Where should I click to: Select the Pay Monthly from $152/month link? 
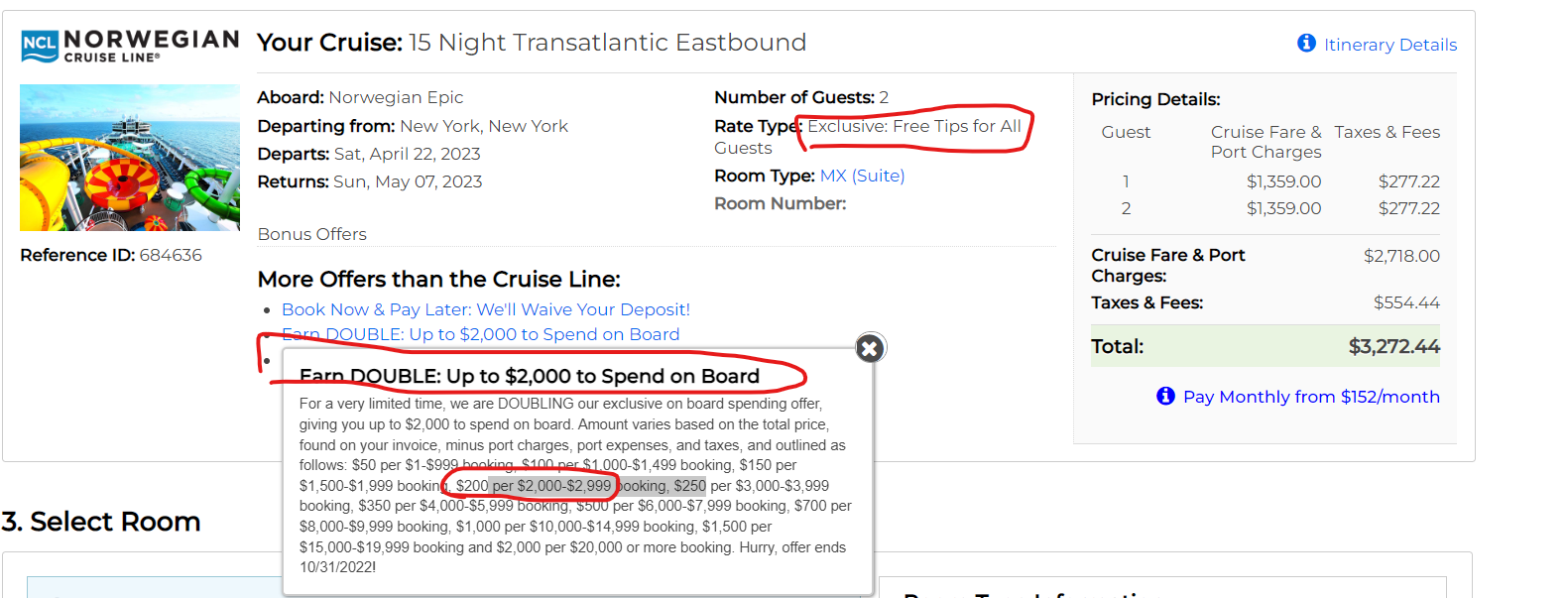[x=1310, y=397]
